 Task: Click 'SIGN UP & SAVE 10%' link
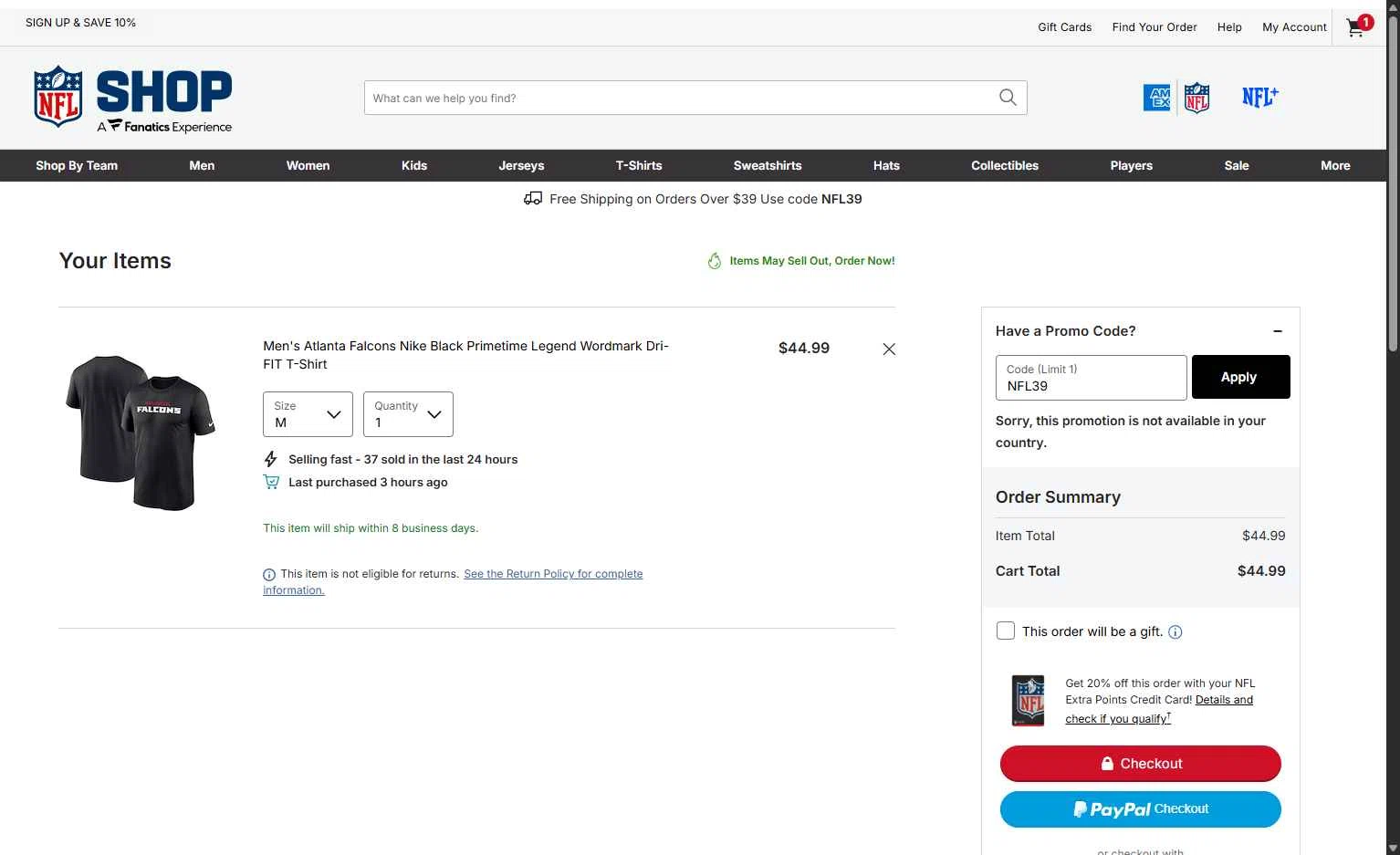(80, 23)
